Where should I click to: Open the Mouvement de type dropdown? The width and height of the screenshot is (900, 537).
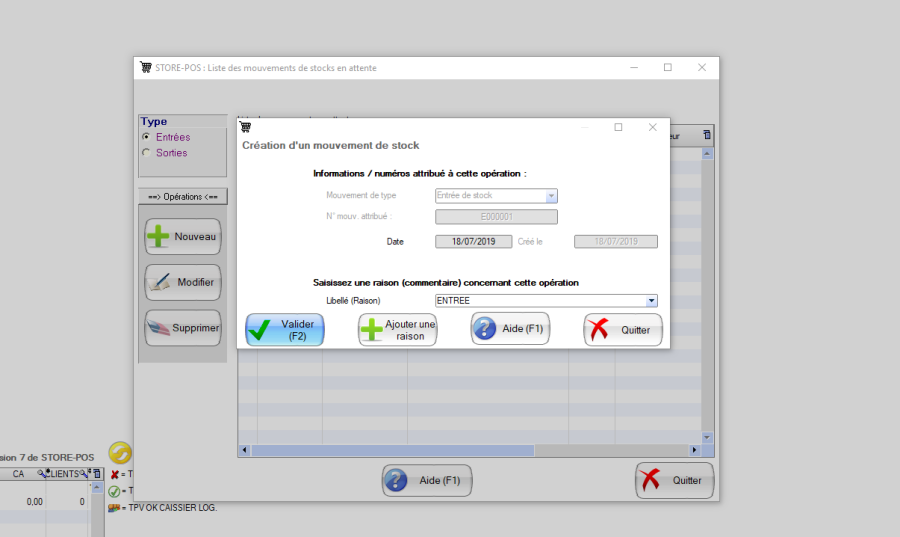click(x=551, y=196)
